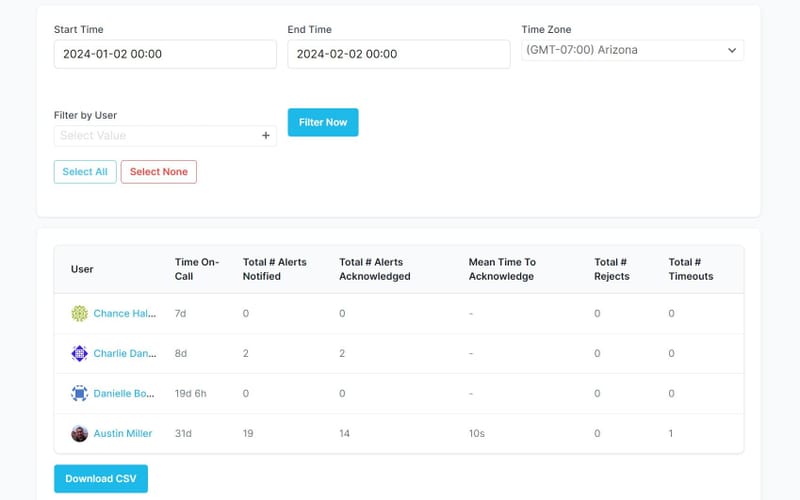Click the plus icon in user filter
This screenshot has width=800, height=500.
(x=266, y=136)
